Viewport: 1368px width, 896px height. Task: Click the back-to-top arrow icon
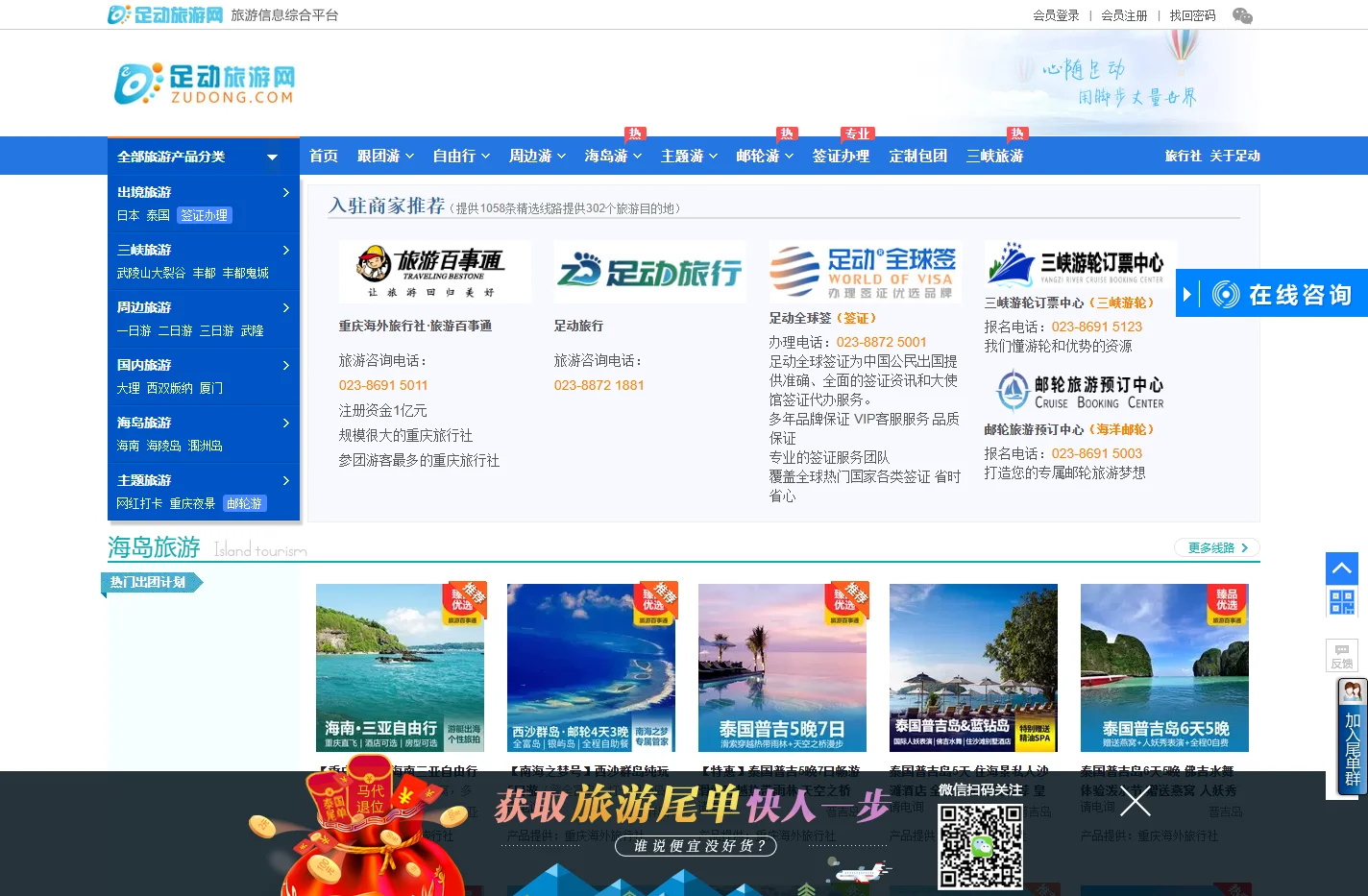point(1341,569)
